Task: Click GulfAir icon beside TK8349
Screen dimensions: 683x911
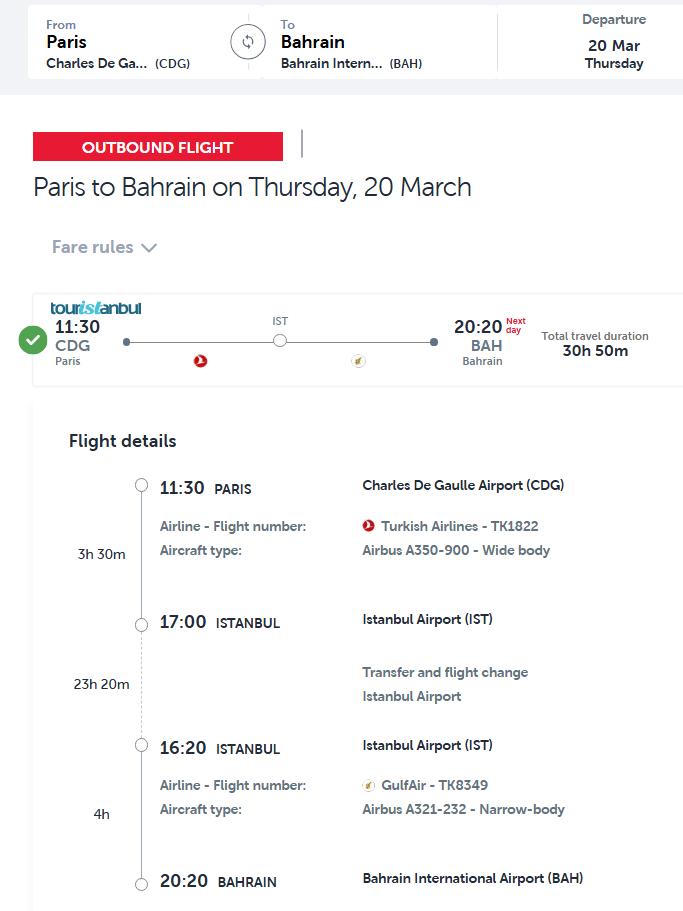Action: tap(369, 785)
